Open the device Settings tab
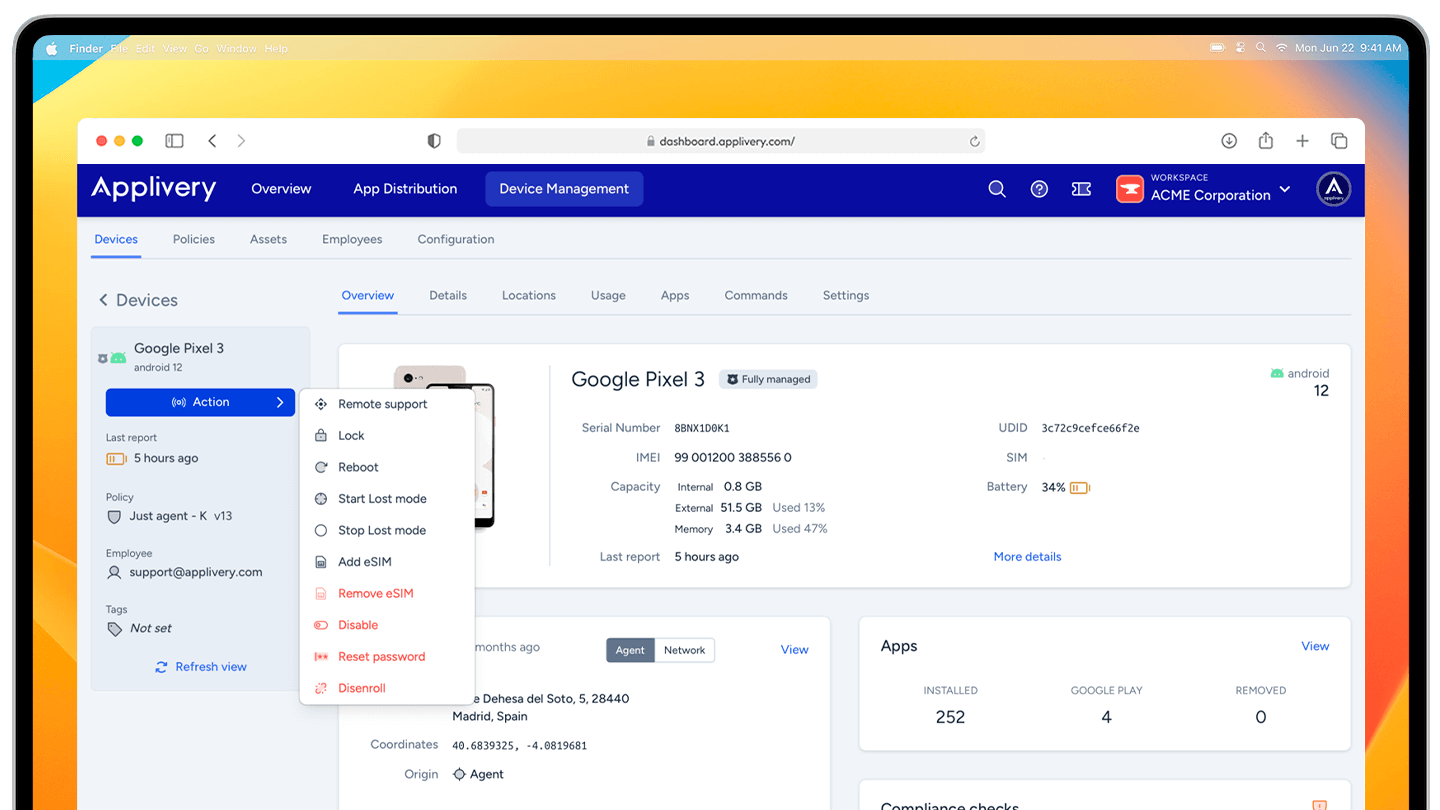1440x810 pixels. pyautogui.click(x=846, y=296)
